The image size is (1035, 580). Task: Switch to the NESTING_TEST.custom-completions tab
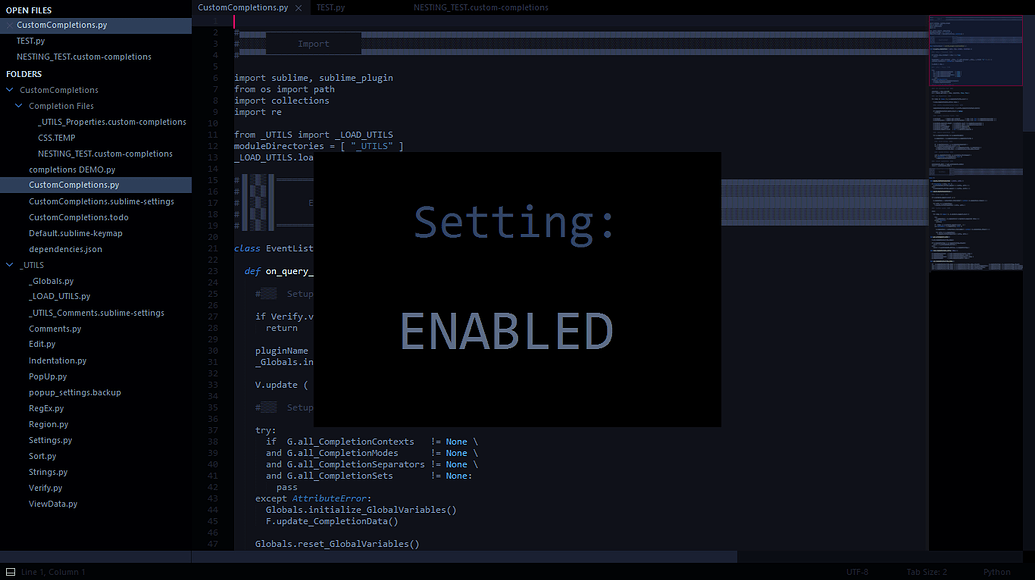click(480, 6)
